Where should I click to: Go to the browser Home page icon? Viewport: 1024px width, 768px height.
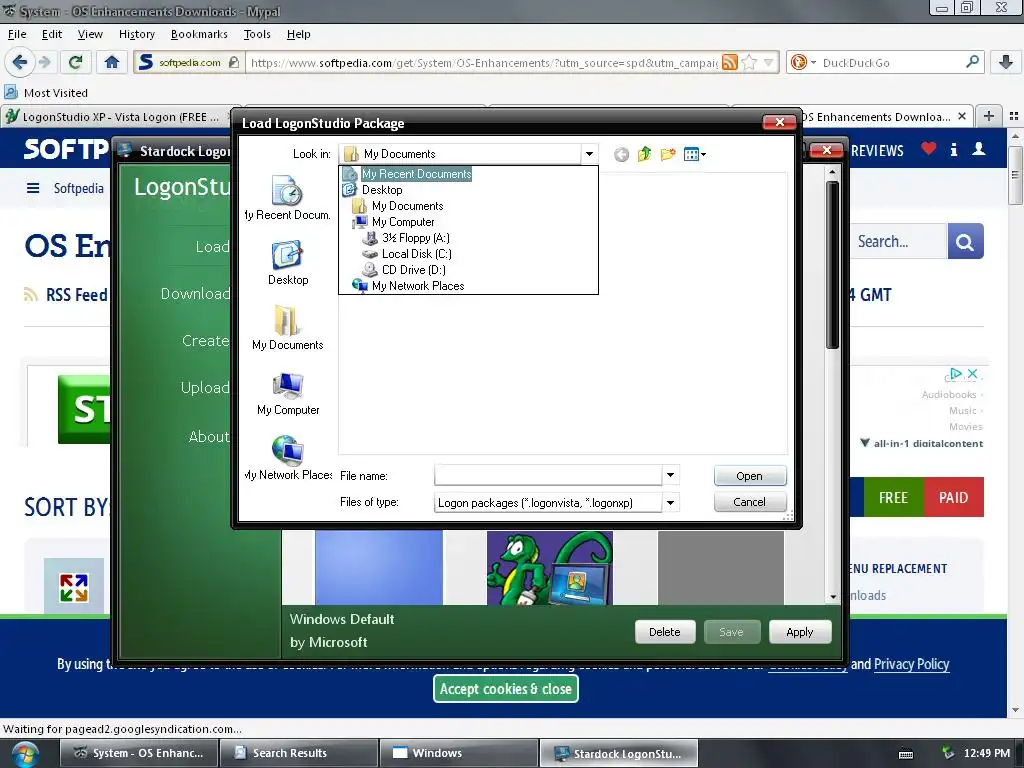point(112,62)
